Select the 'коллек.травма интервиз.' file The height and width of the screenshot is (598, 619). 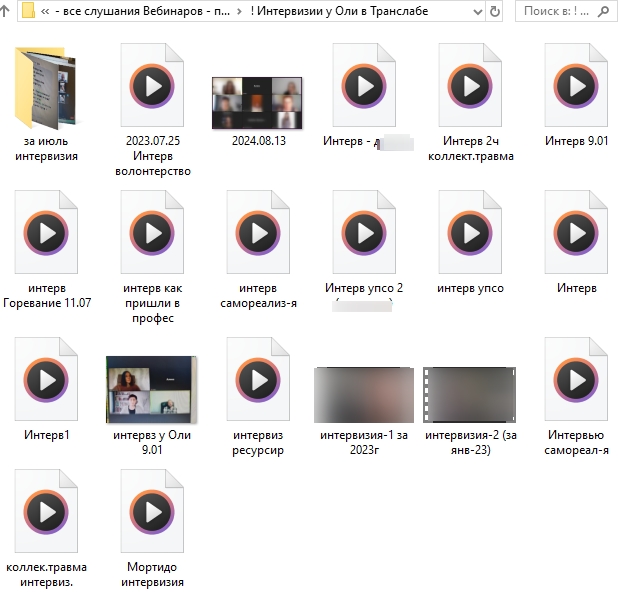(x=46, y=514)
